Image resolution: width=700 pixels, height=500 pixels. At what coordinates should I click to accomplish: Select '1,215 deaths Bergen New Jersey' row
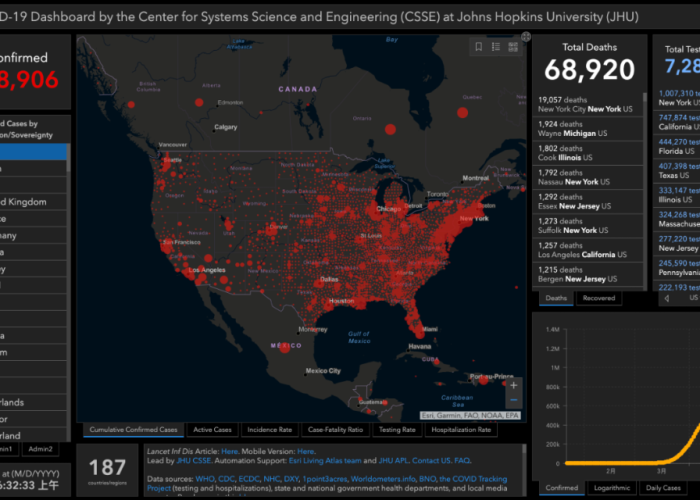[x=588, y=274]
